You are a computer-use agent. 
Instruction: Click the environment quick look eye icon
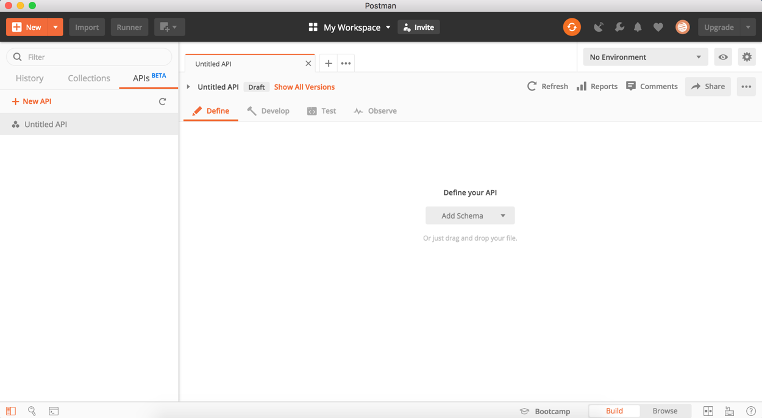click(x=723, y=57)
